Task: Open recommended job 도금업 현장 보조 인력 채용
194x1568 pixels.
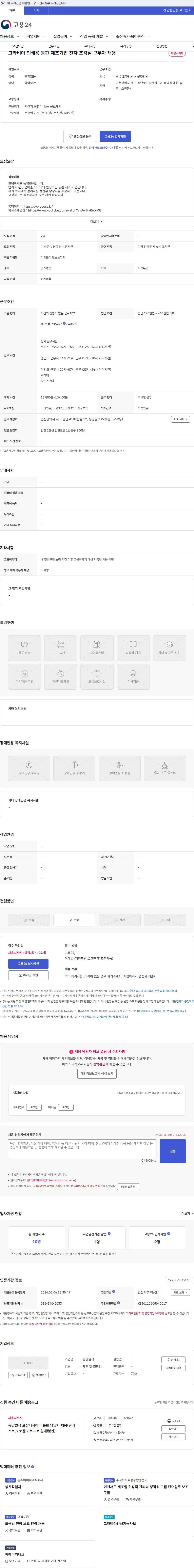Action: coord(25,1524)
